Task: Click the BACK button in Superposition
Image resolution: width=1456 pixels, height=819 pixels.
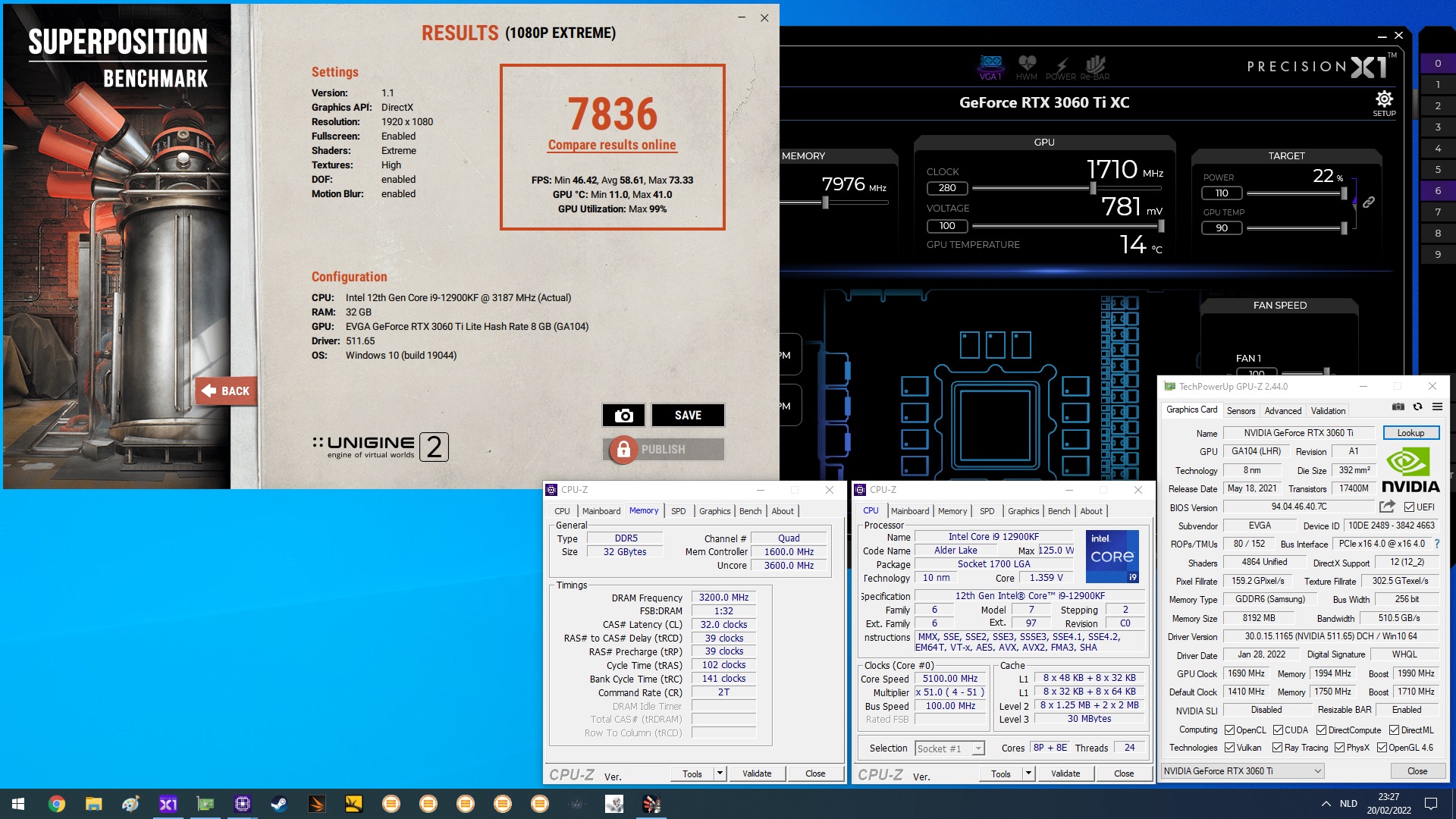Action: [x=226, y=391]
